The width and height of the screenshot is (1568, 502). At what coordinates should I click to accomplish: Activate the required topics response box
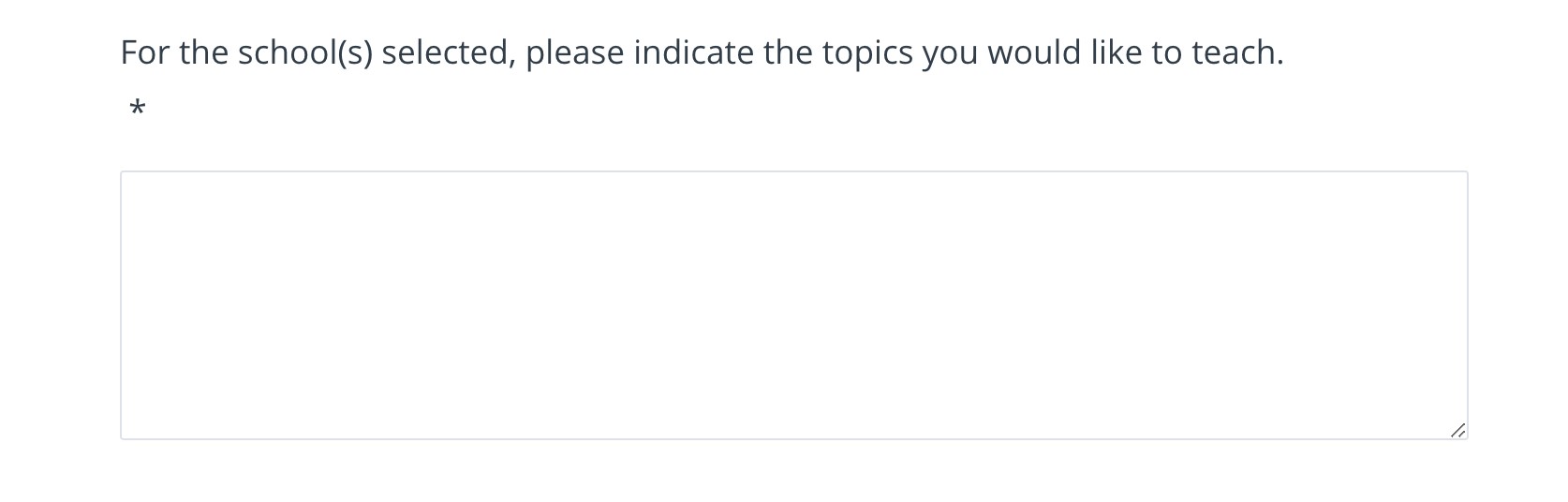[793, 305]
